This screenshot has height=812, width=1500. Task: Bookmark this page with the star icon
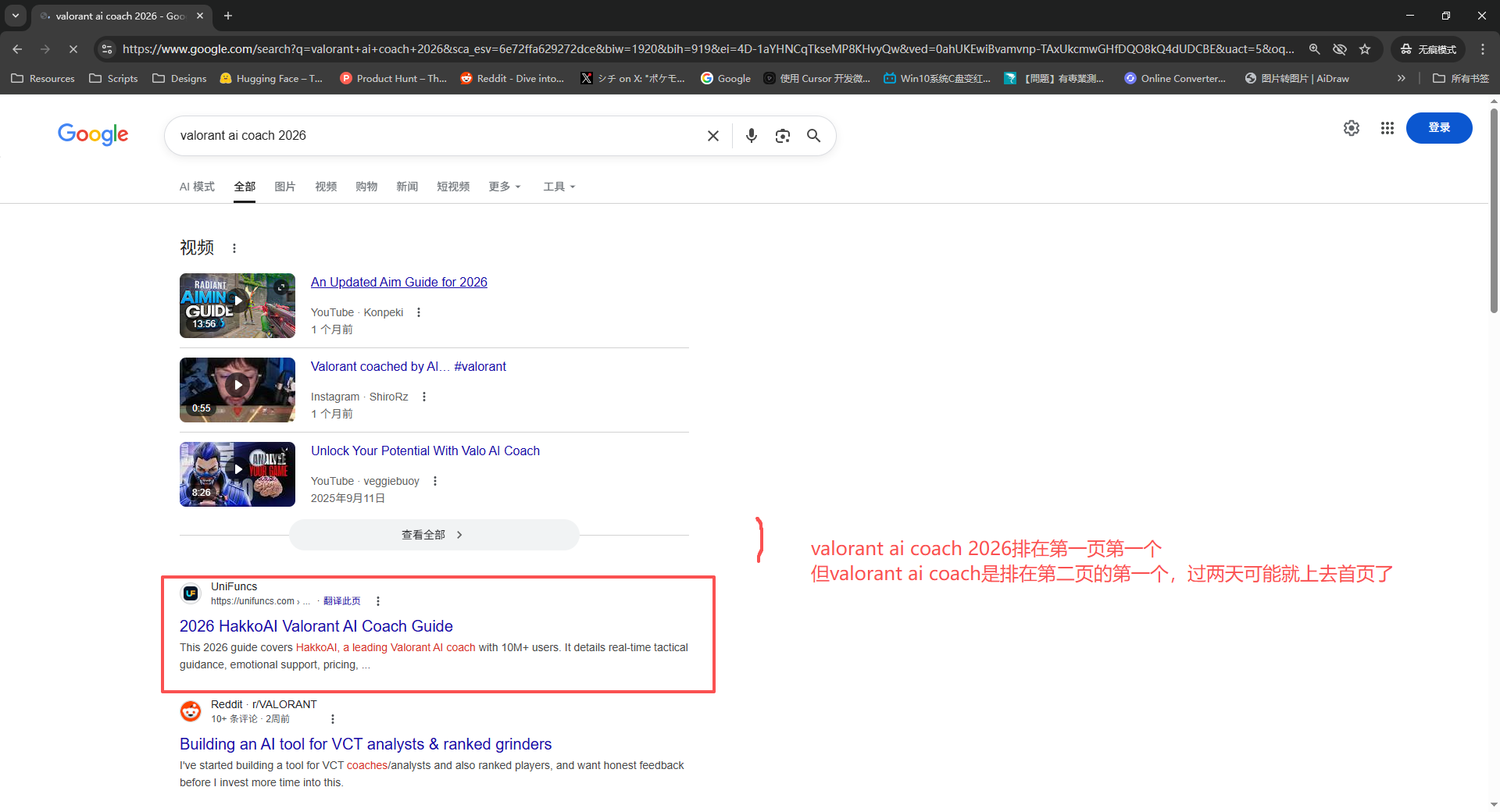click(1365, 48)
